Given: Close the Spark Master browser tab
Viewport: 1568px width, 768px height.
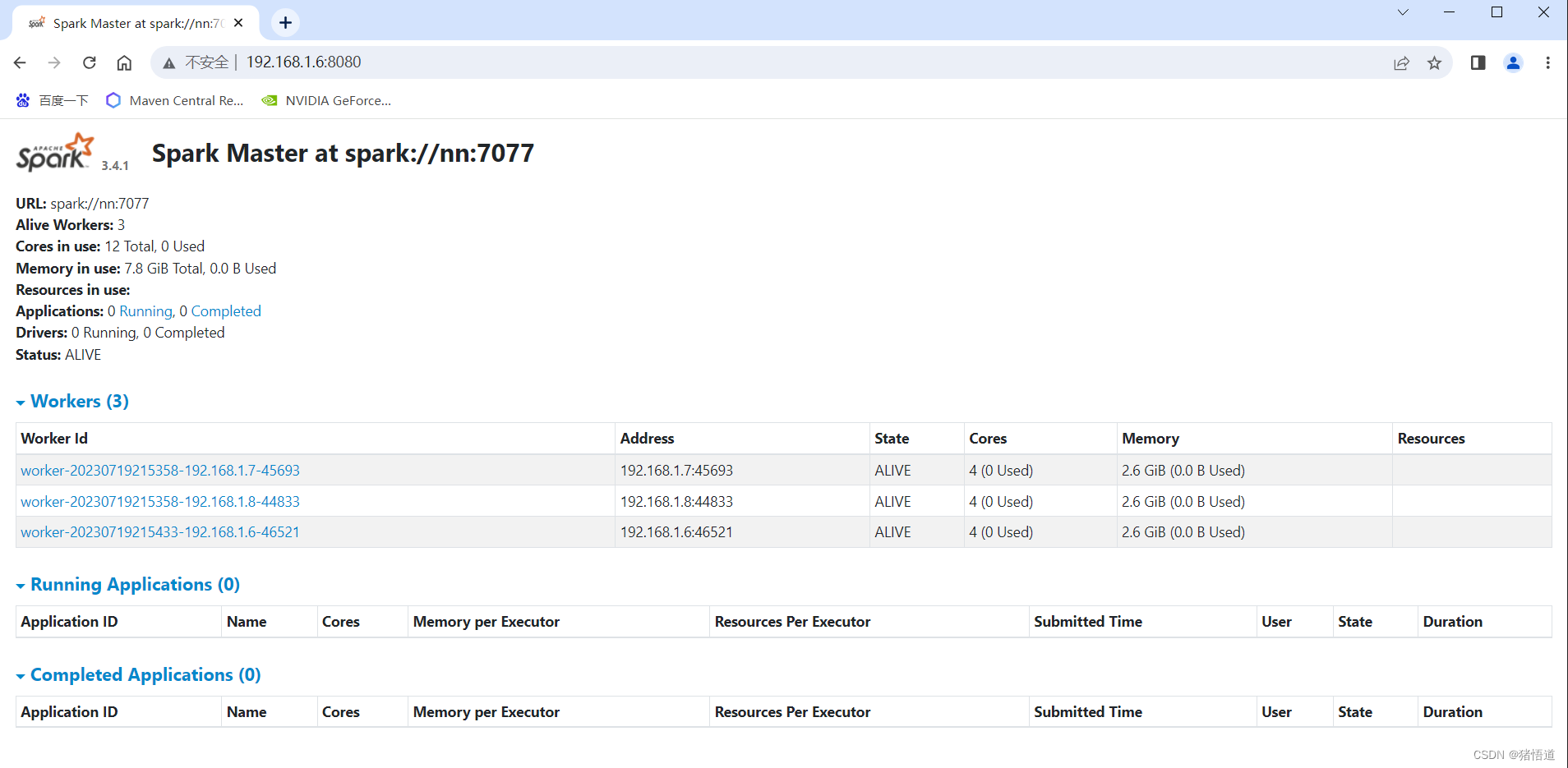Looking at the screenshot, I should point(238,23).
